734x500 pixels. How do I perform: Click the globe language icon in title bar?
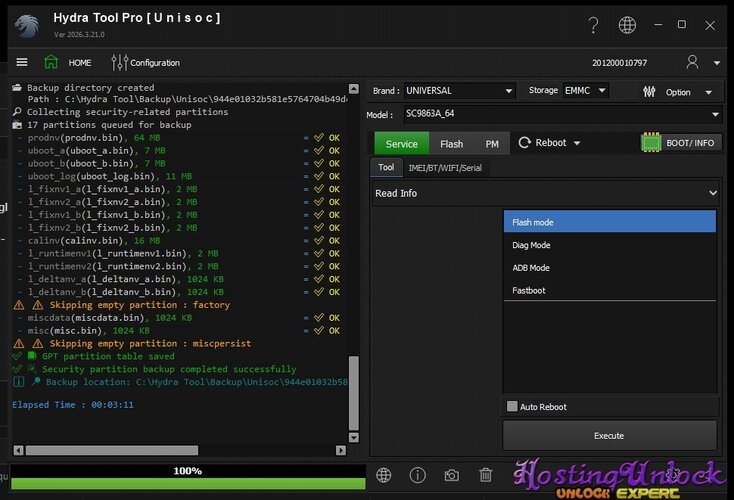pyautogui.click(x=627, y=25)
